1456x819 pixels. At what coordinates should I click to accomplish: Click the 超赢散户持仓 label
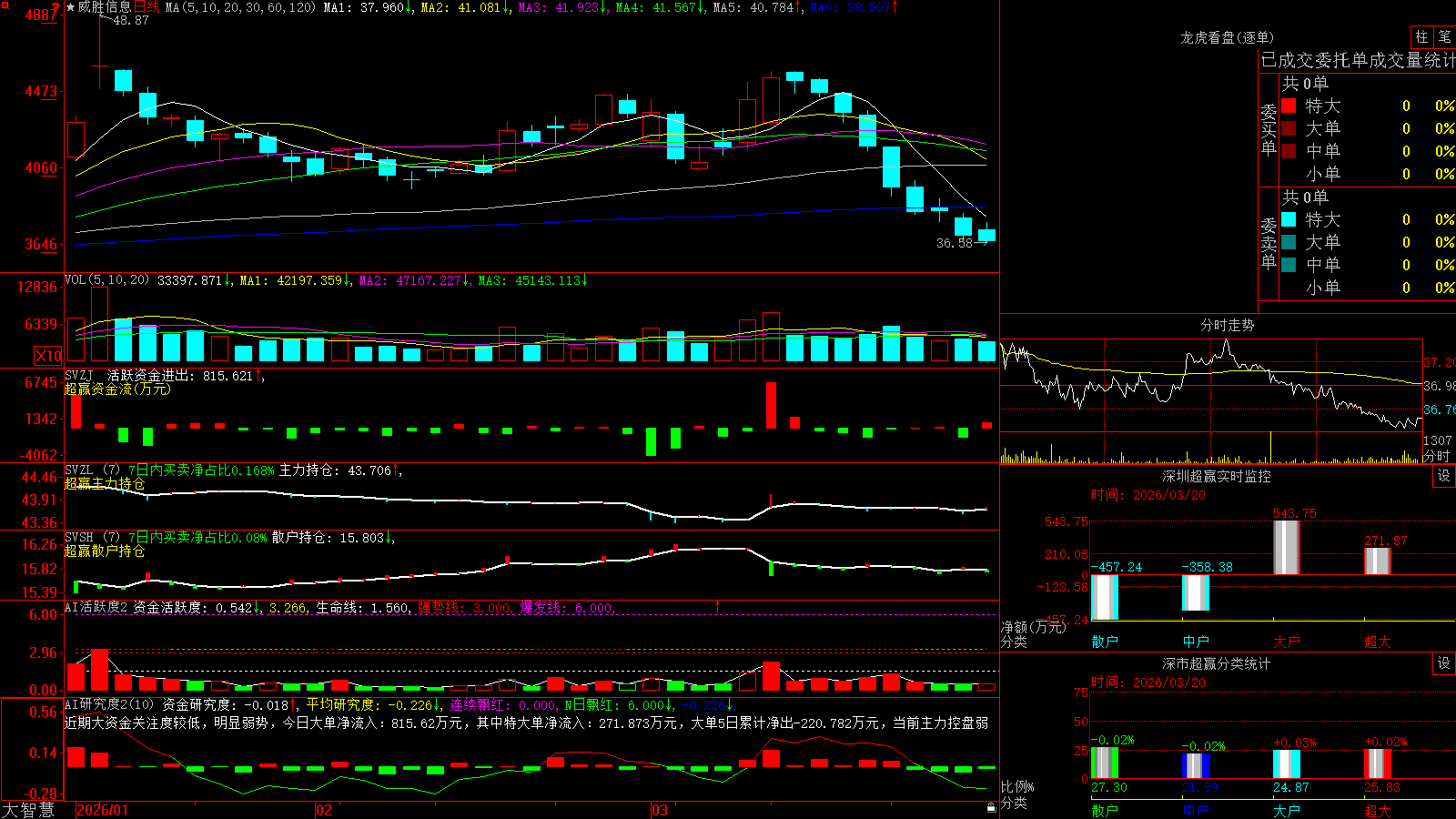105,551
